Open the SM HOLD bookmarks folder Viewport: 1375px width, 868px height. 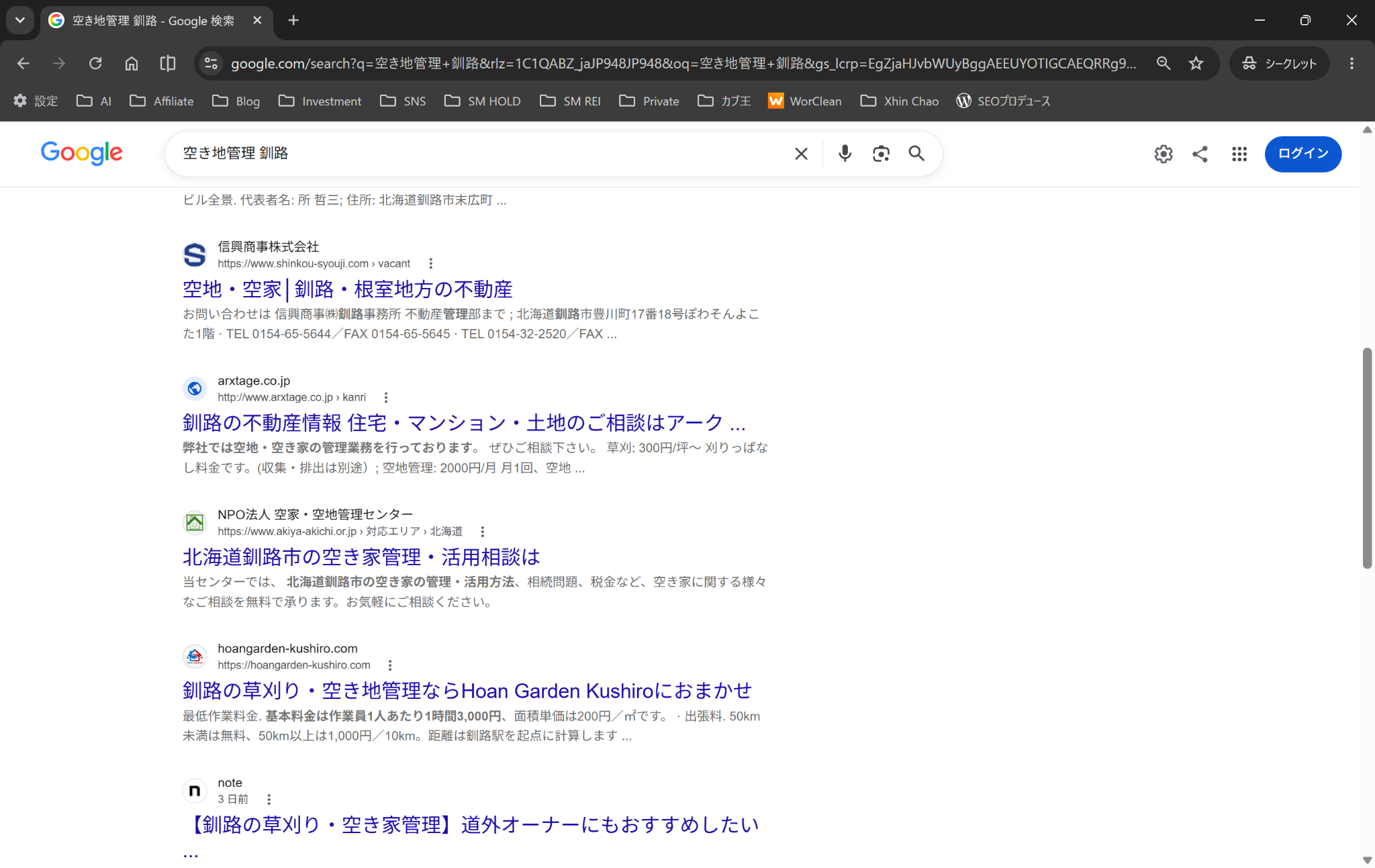point(483,101)
